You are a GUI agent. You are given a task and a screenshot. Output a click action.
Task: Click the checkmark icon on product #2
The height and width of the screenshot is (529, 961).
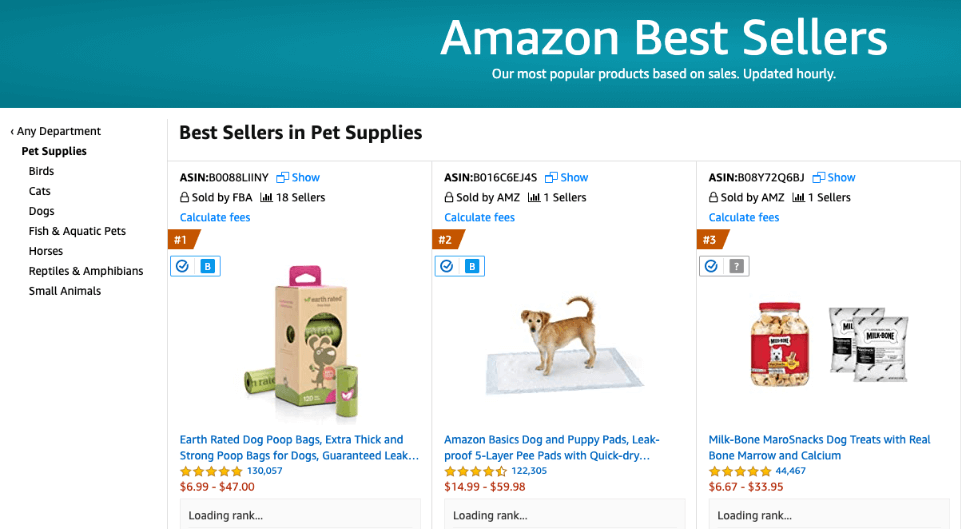[447, 266]
